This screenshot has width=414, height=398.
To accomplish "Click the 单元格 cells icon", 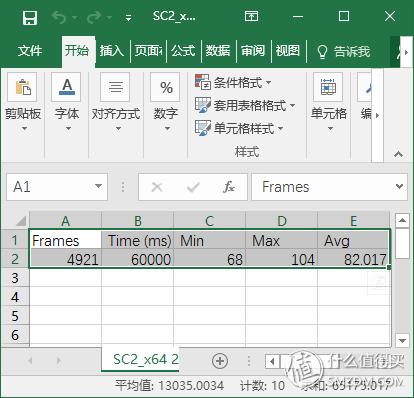I will [328, 87].
